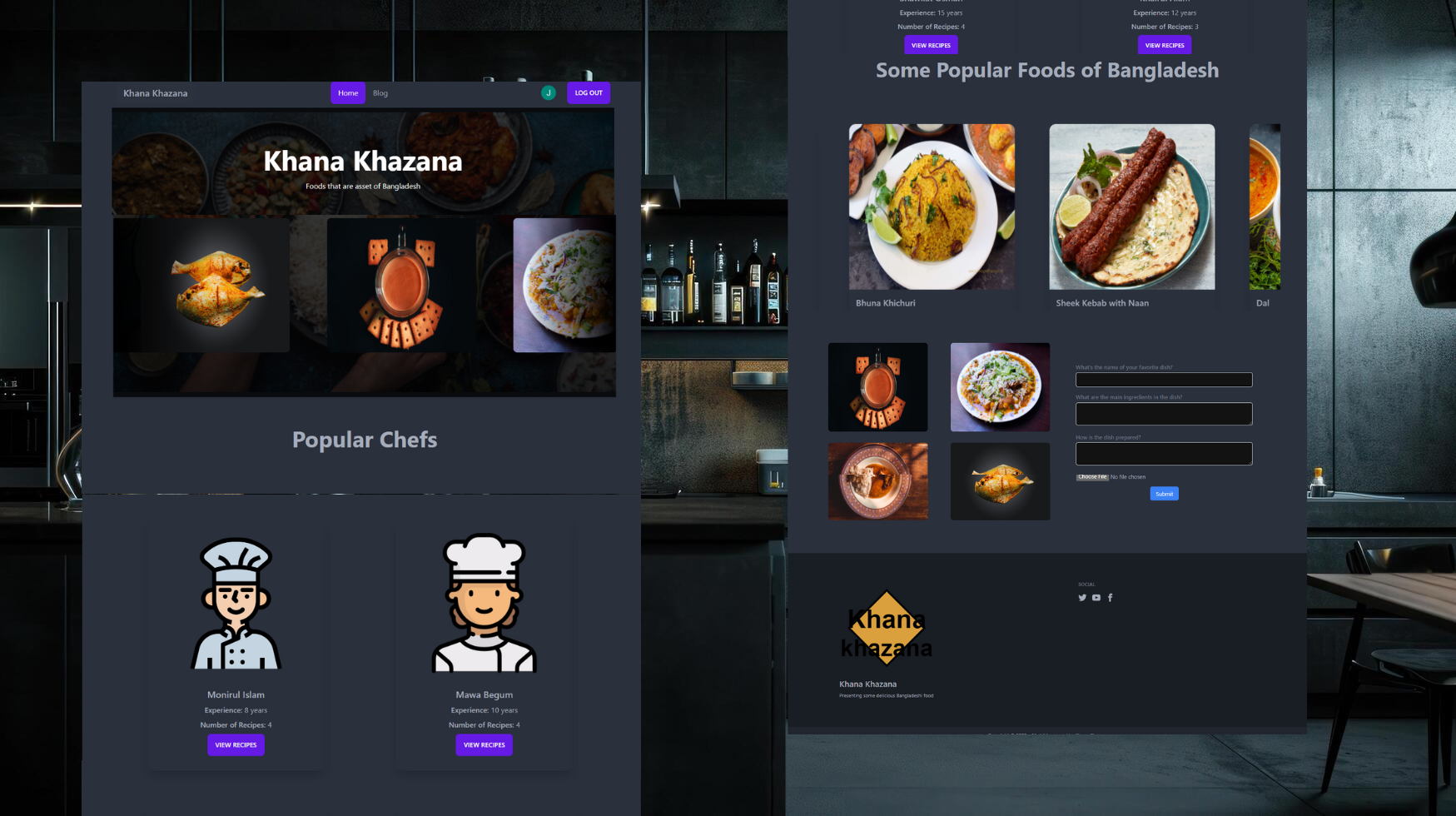Image resolution: width=1456 pixels, height=816 pixels.
Task: Click the Twitter social icon
Action: [1082, 597]
